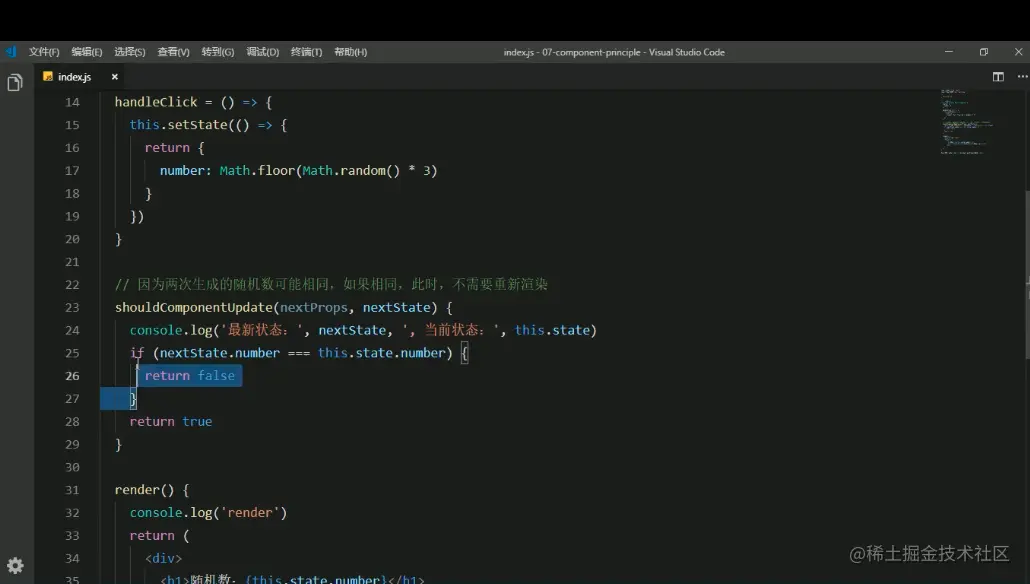Click 'console' on line 24
Viewport: 1030px width, 584px height.
click(x=156, y=330)
